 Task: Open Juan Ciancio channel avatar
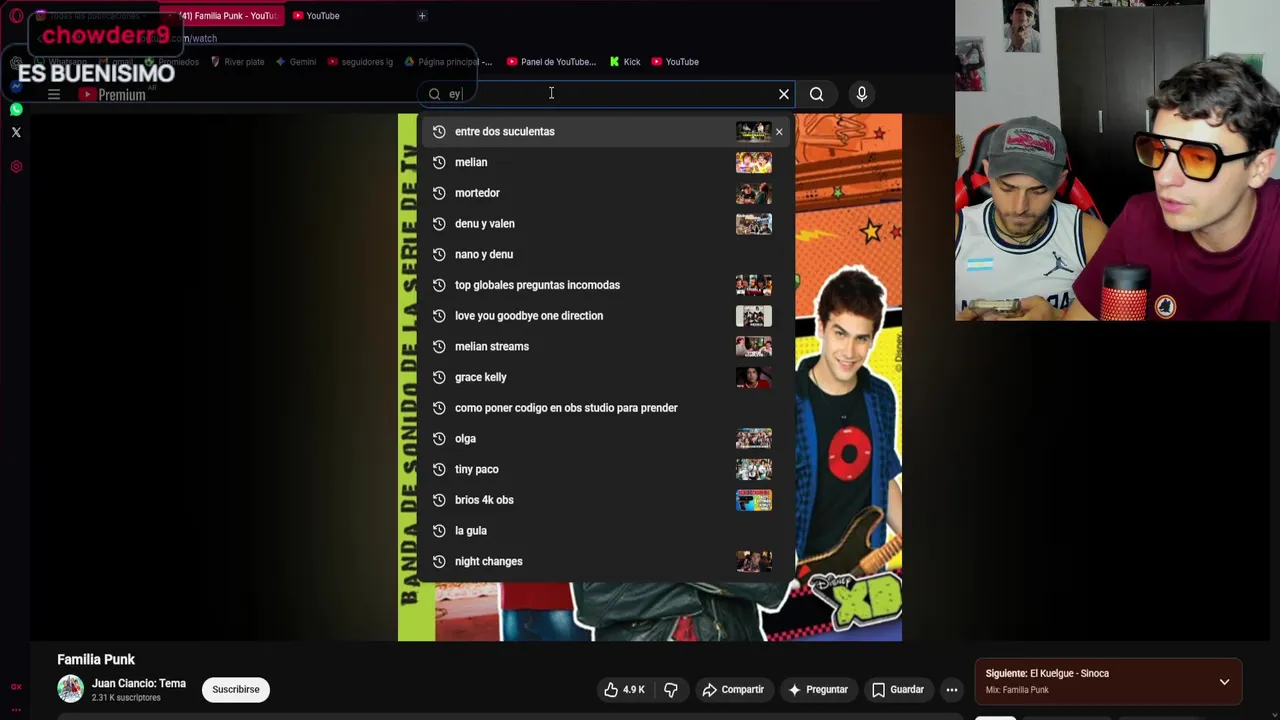[70, 689]
